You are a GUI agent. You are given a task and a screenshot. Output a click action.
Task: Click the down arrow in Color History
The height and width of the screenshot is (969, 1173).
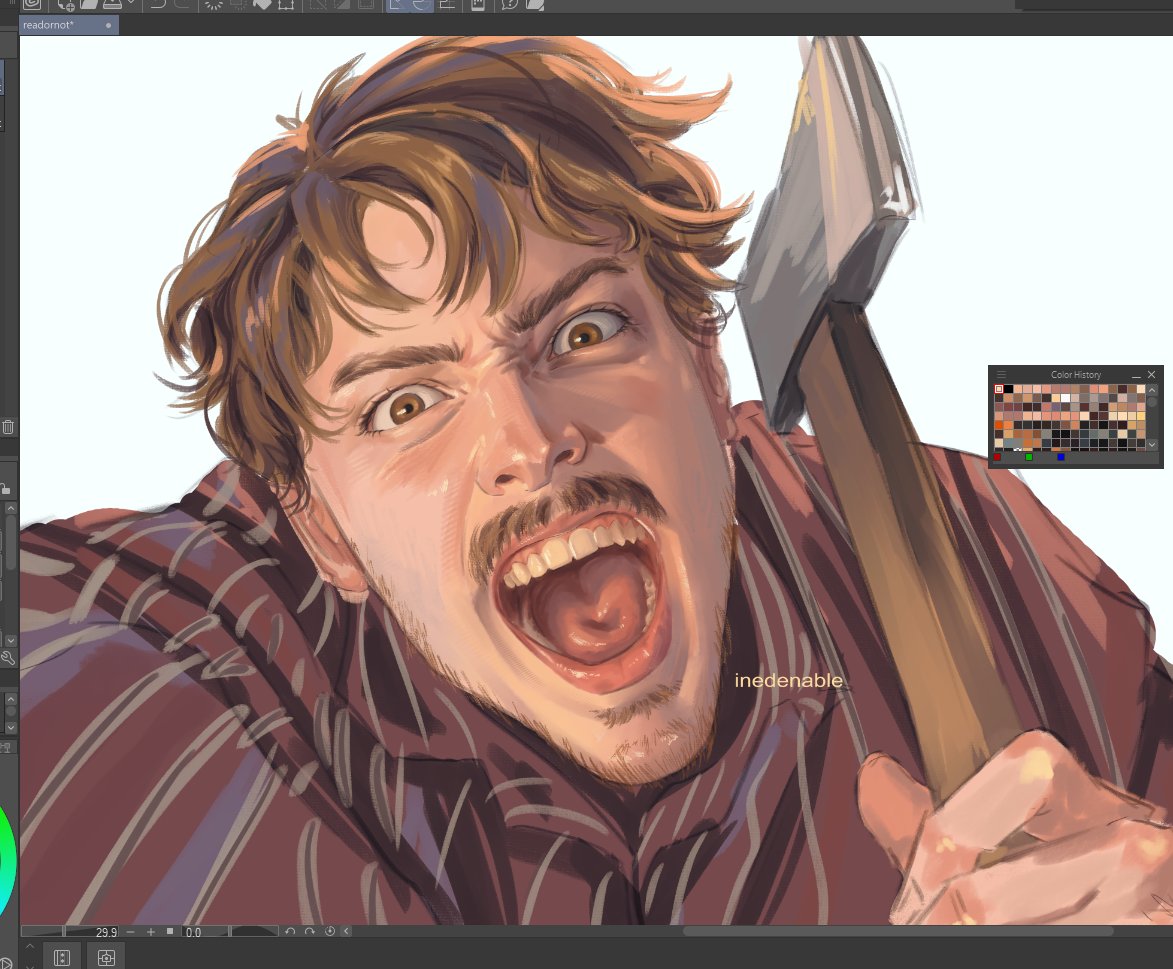point(1152,444)
